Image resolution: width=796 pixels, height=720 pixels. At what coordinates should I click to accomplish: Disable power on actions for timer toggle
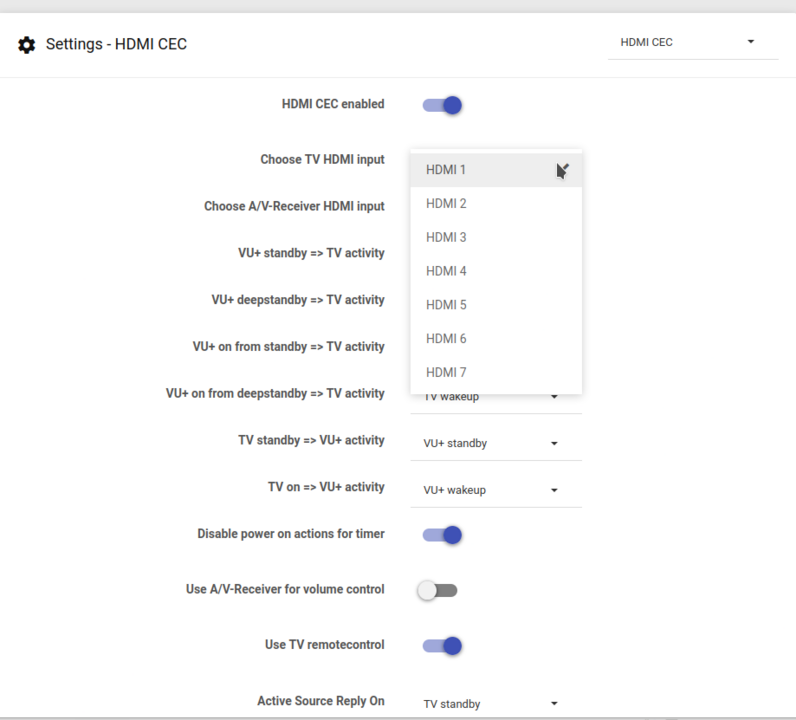[442, 535]
